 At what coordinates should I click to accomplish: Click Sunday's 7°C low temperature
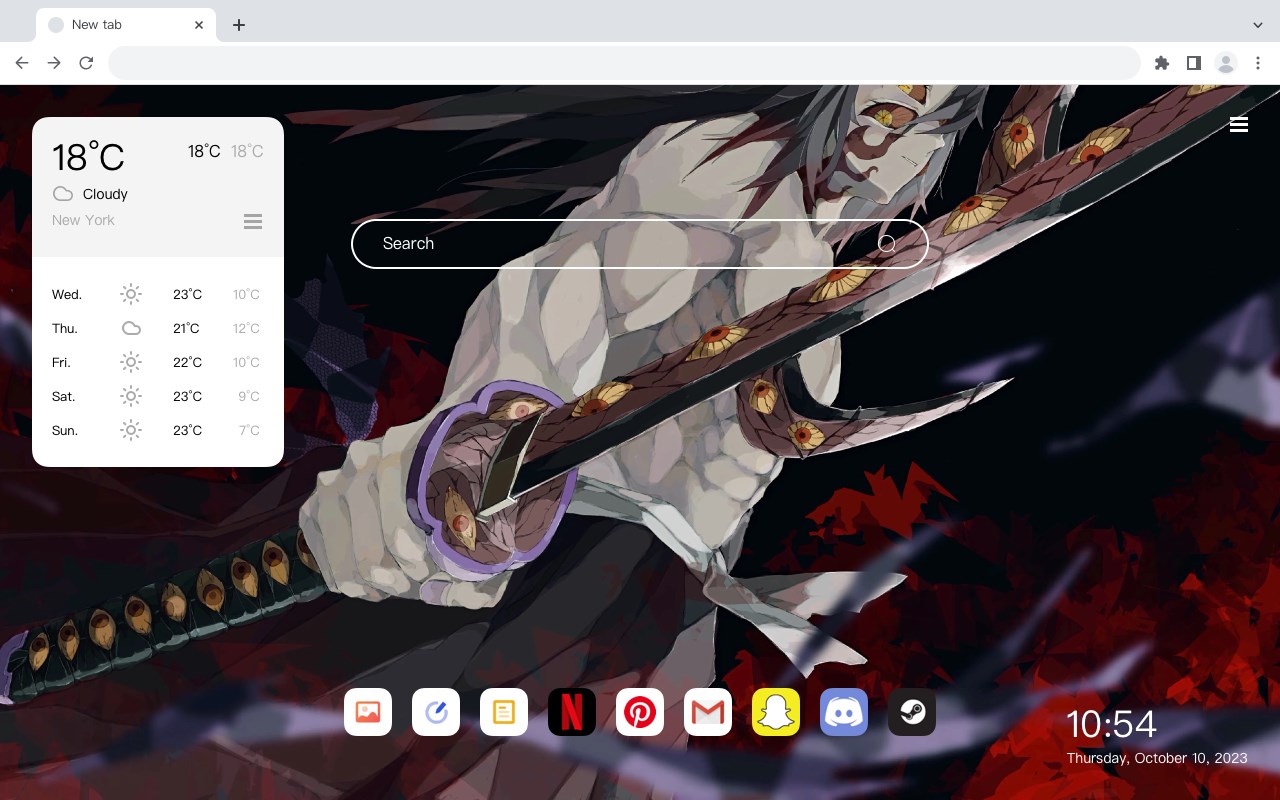[x=249, y=431]
